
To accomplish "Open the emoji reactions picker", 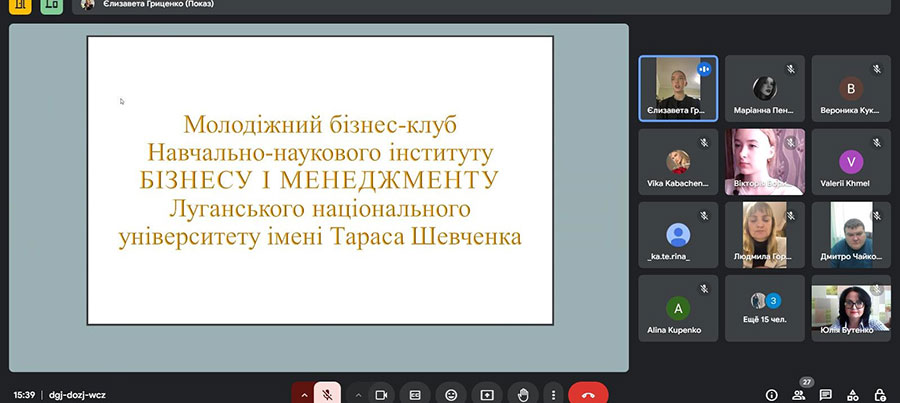I will pos(451,394).
